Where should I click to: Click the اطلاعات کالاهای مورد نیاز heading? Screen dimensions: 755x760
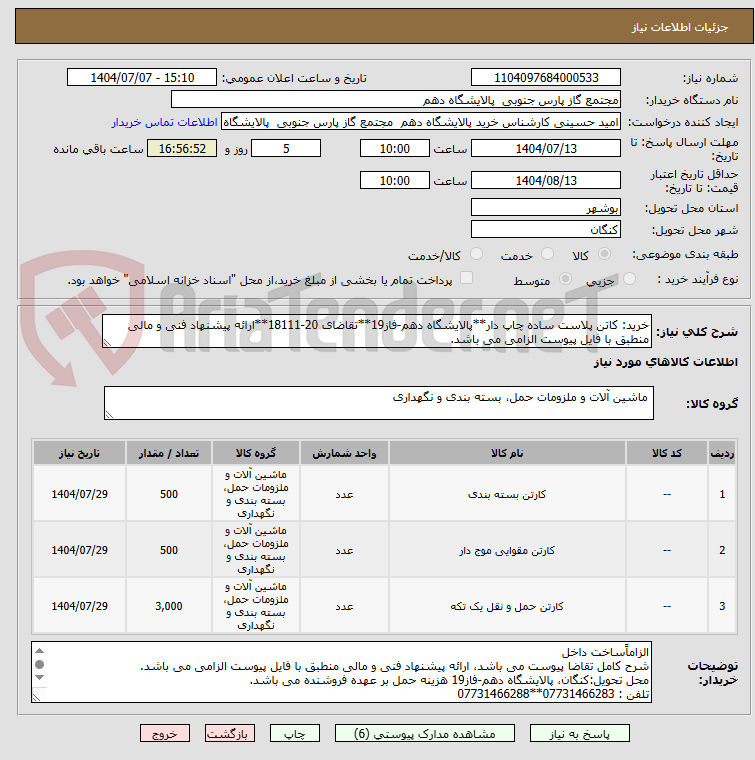[666, 363]
